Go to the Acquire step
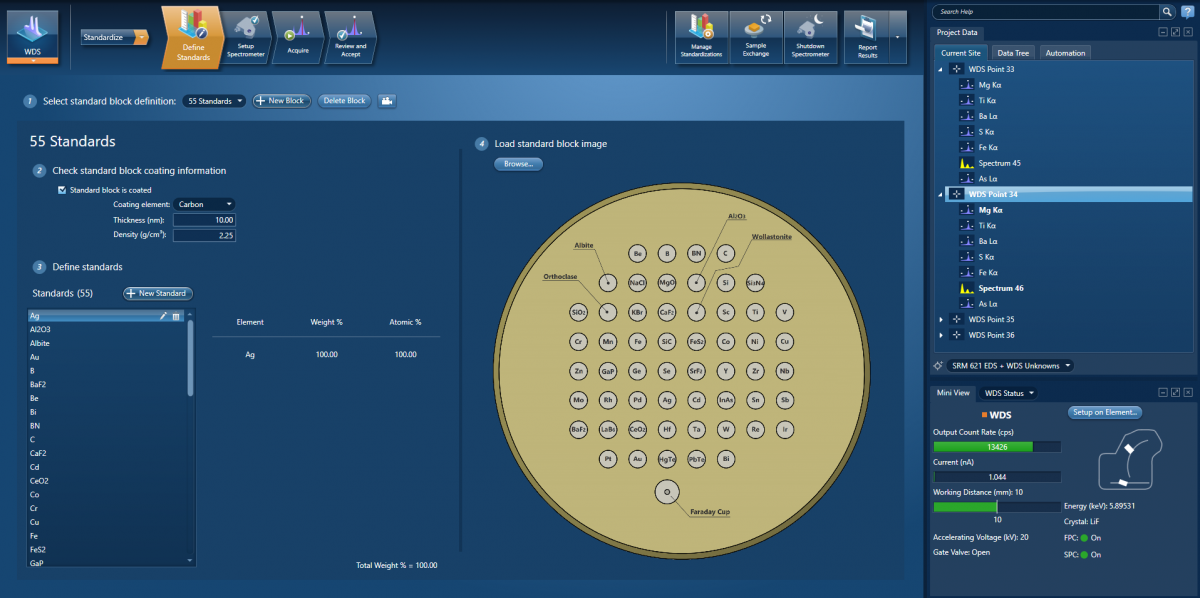 (x=297, y=36)
